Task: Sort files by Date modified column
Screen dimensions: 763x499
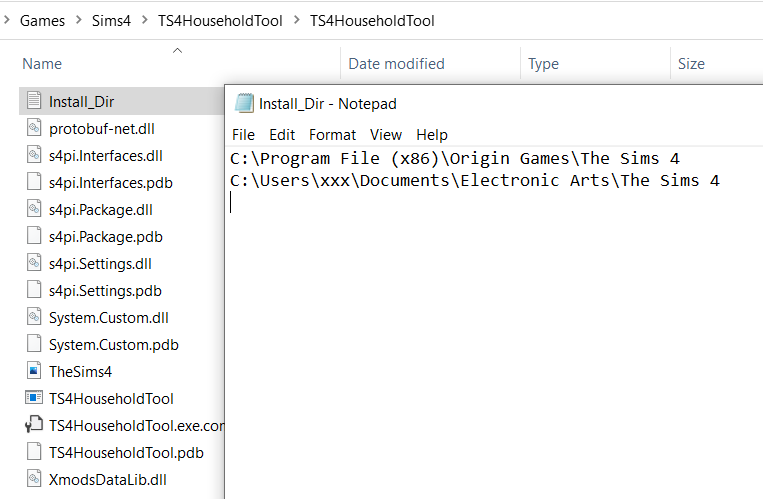Action: (x=397, y=64)
